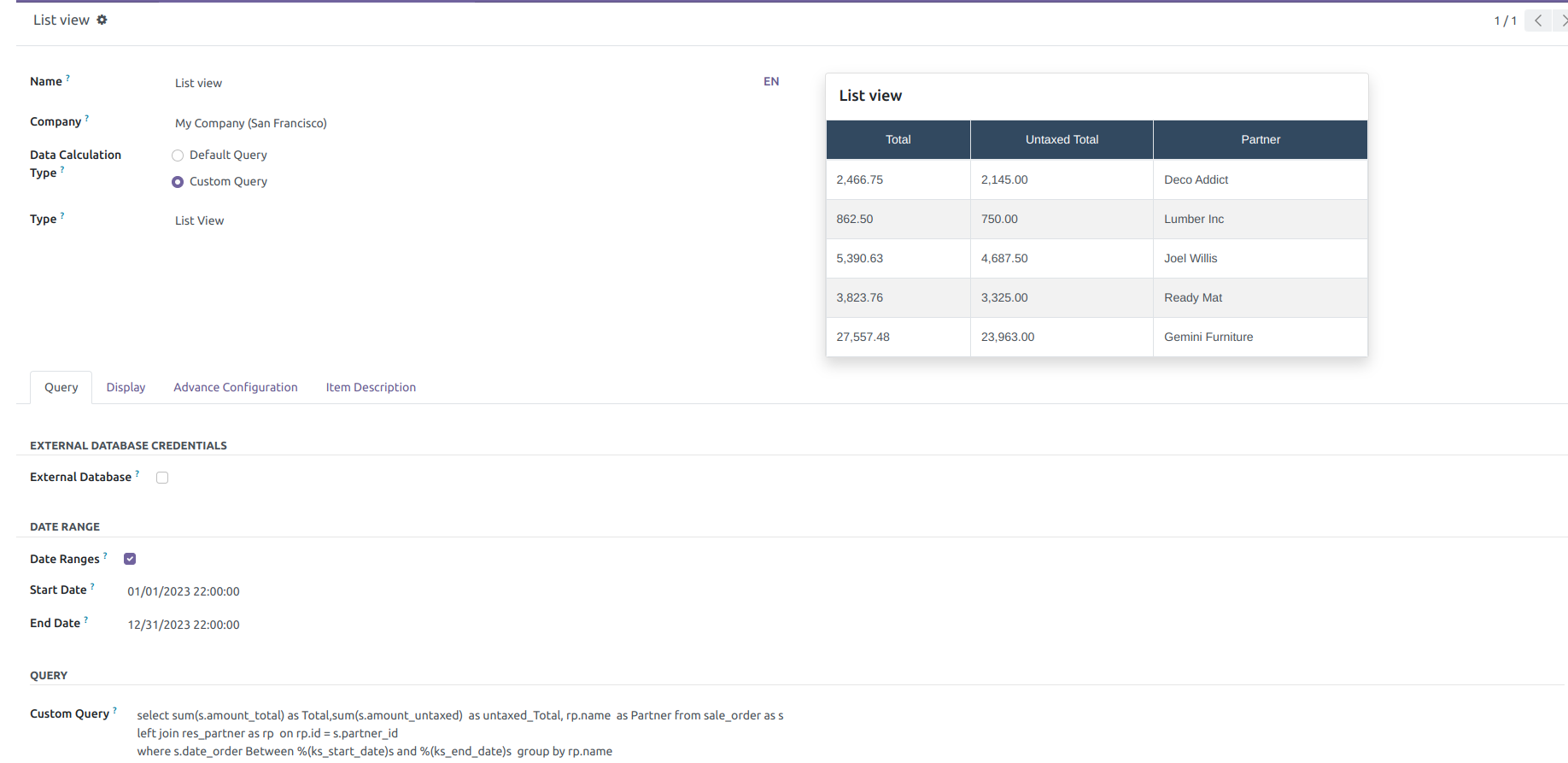The image size is (1568, 763).
Task: Click into the Custom Query text area
Action: pyautogui.click(x=461, y=733)
